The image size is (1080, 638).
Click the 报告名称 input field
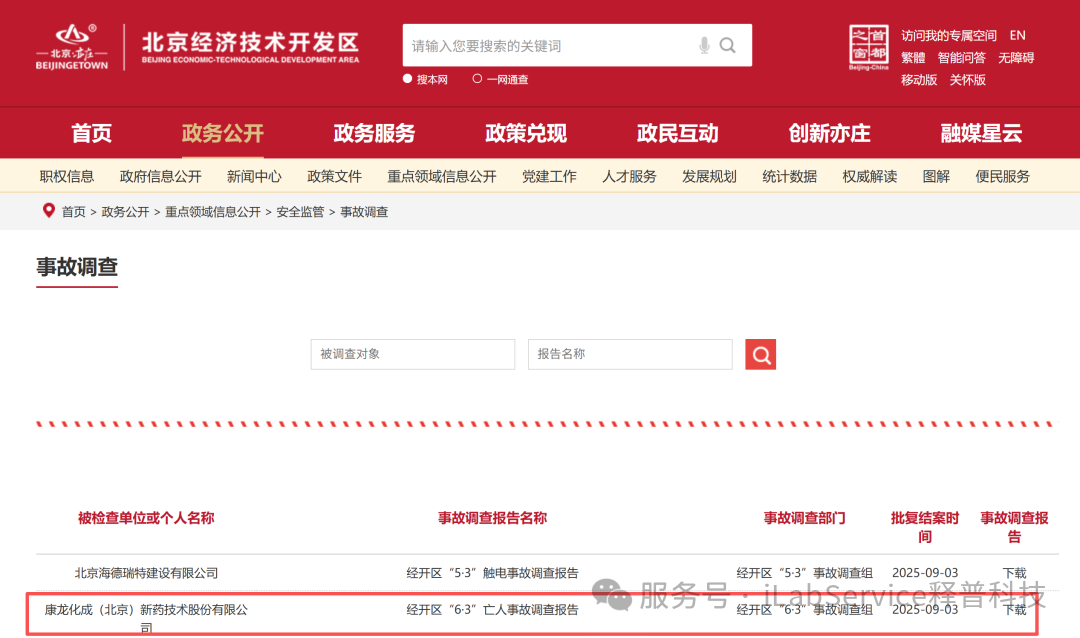tap(630, 354)
